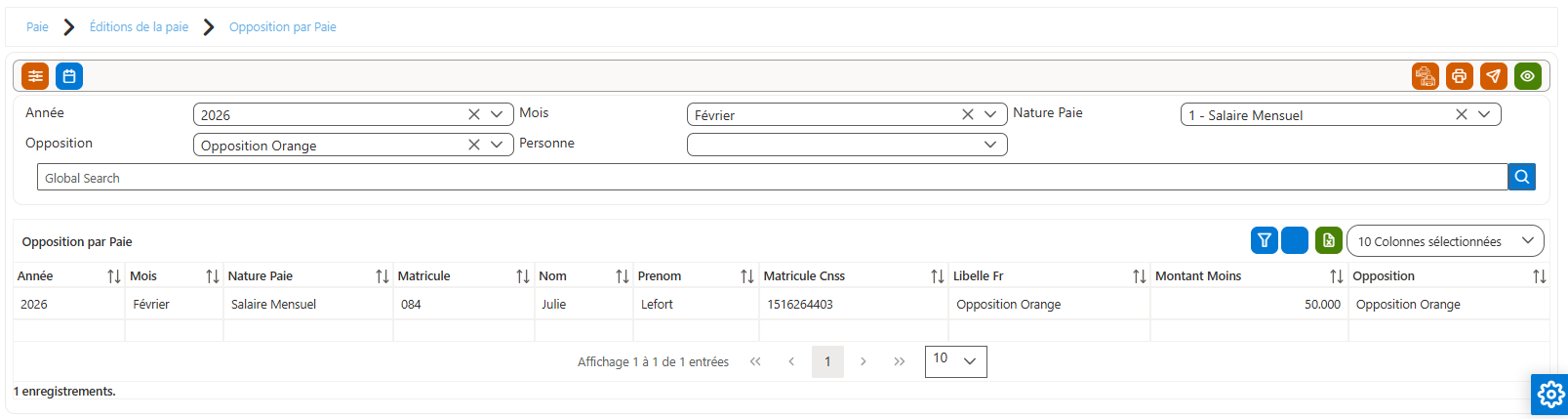
Task: Click the orange filter sliders icon
Action: (35, 76)
